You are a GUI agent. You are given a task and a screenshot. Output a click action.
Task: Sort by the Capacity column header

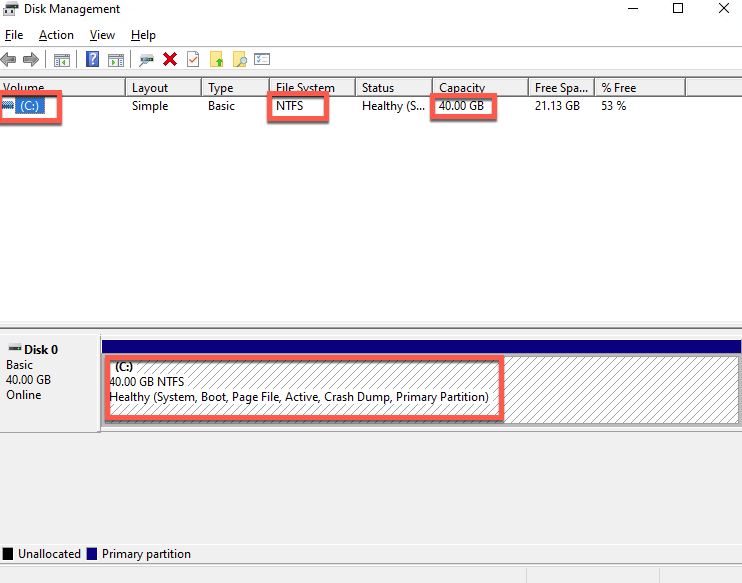click(x=481, y=88)
